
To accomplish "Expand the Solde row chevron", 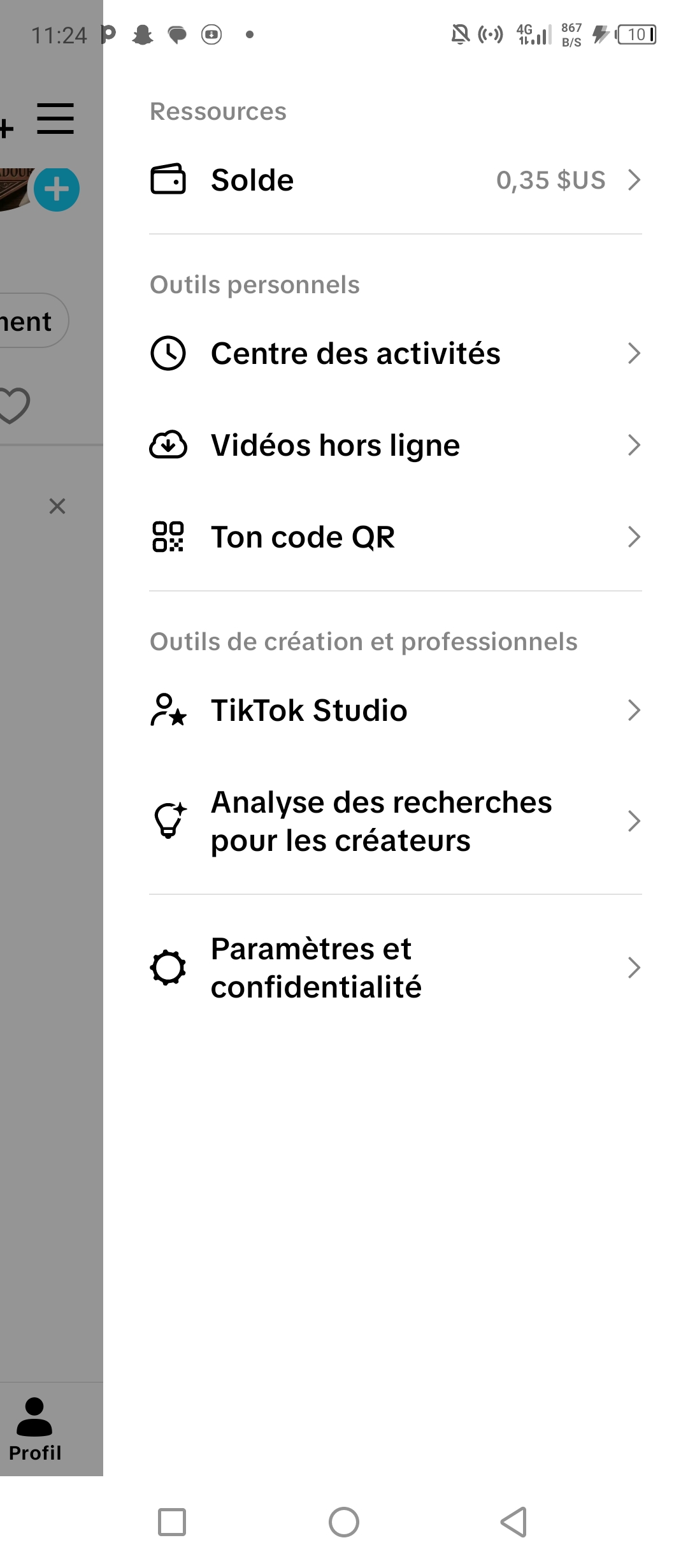I will pos(634,180).
